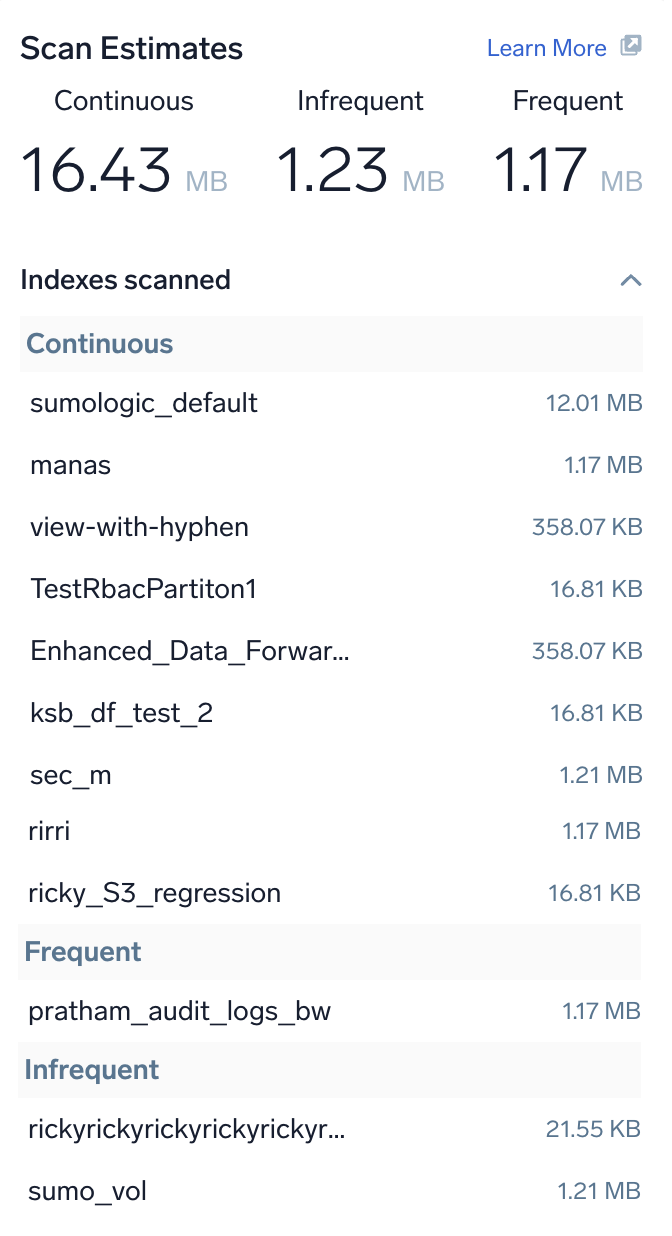The image size is (672, 1236).
Task: Select the rirri index row
Action: [49, 830]
